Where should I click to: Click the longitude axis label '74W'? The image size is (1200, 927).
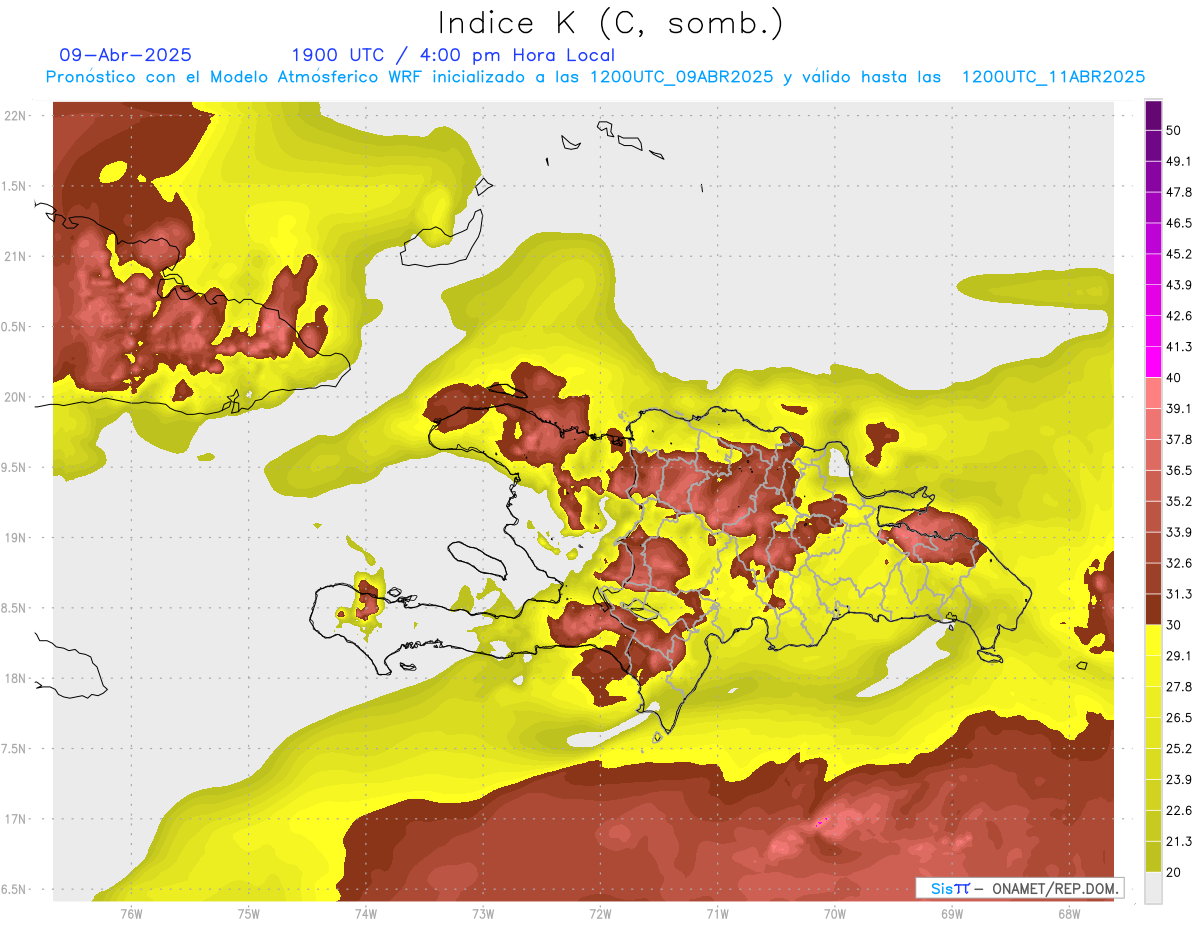[366, 914]
